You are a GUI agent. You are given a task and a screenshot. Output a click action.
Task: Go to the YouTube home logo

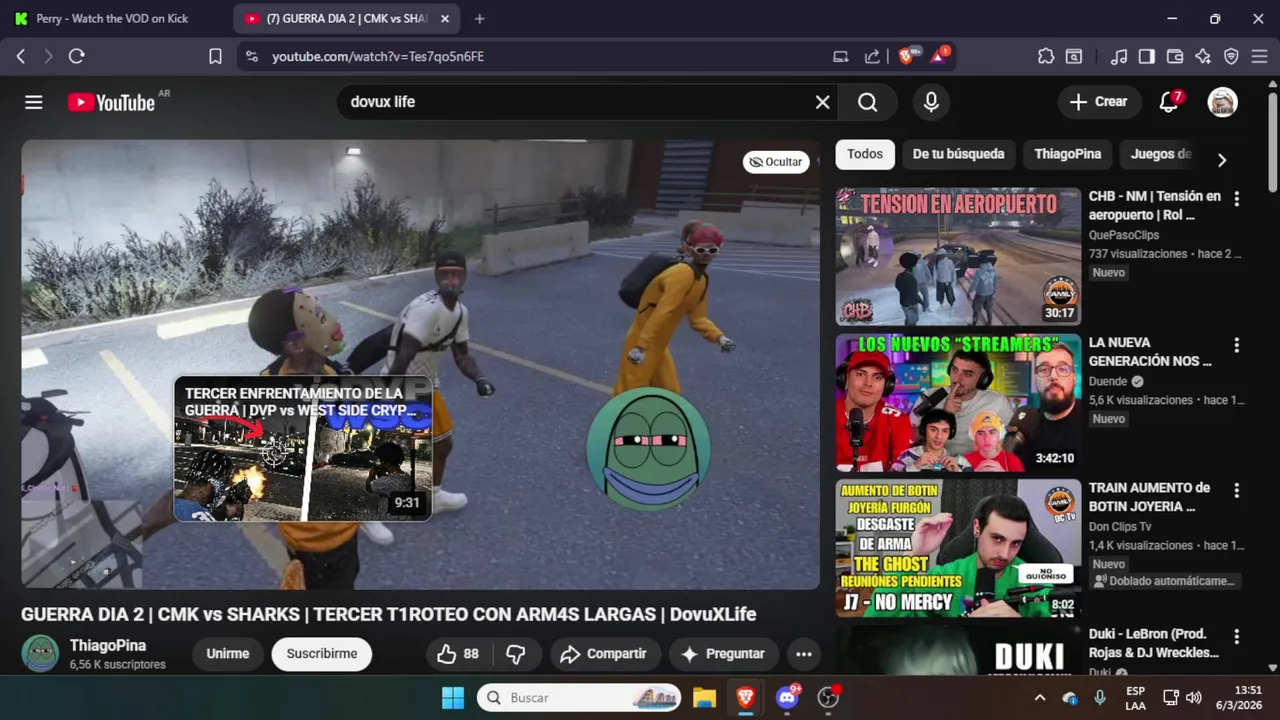(x=111, y=102)
